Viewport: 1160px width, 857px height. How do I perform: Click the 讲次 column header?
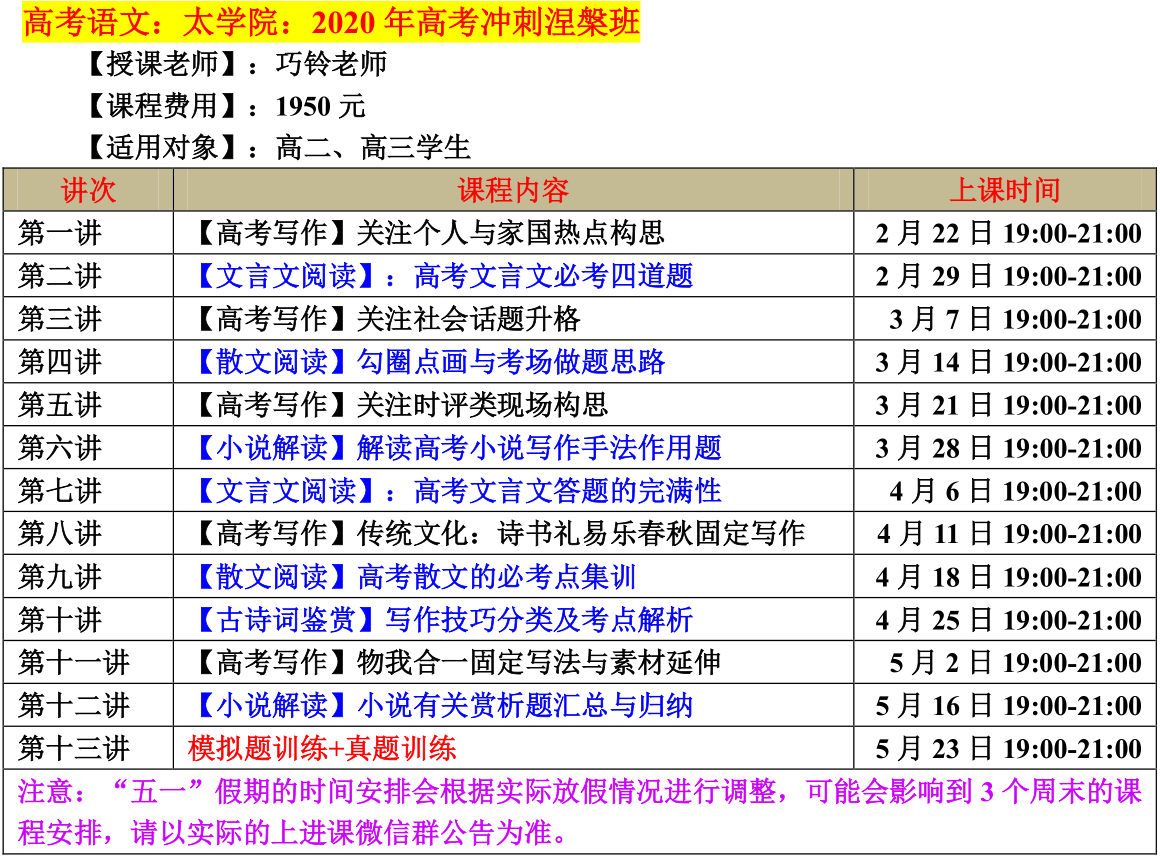coord(88,190)
